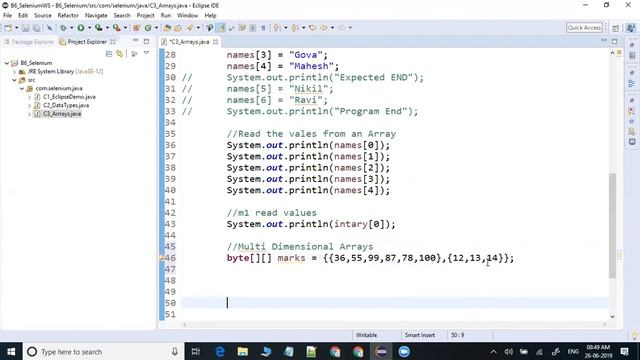The height and width of the screenshot is (360, 640).
Task: Click the editor vertical scrollbar thumb
Action: coord(612,226)
